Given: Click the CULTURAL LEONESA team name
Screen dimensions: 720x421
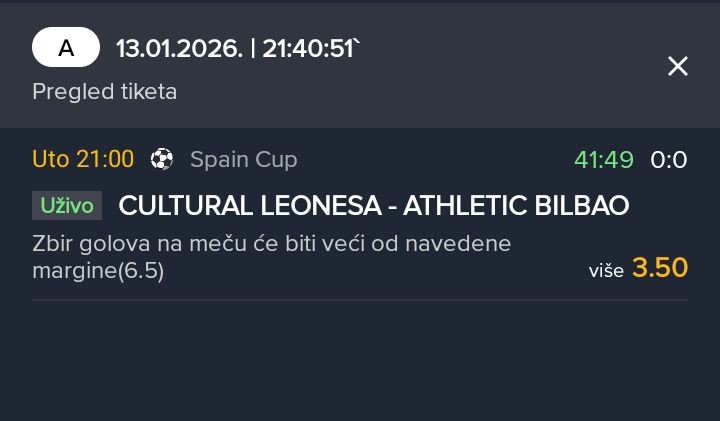Looking at the screenshot, I should 250,205.
